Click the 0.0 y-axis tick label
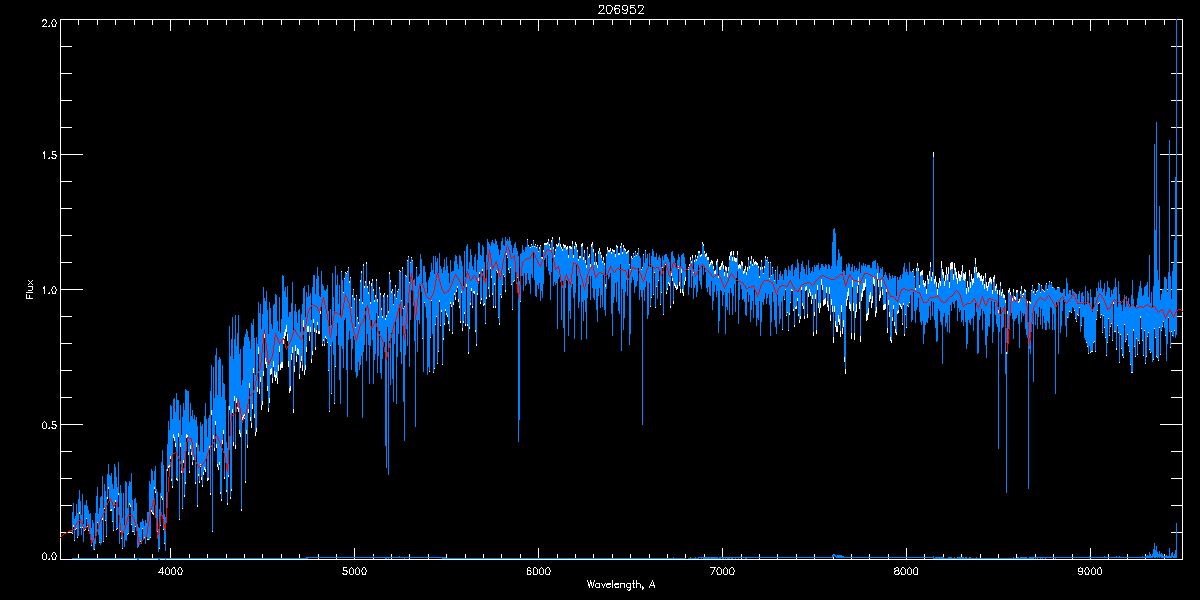Screen dimensions: 1200x600 pos(48,557)
